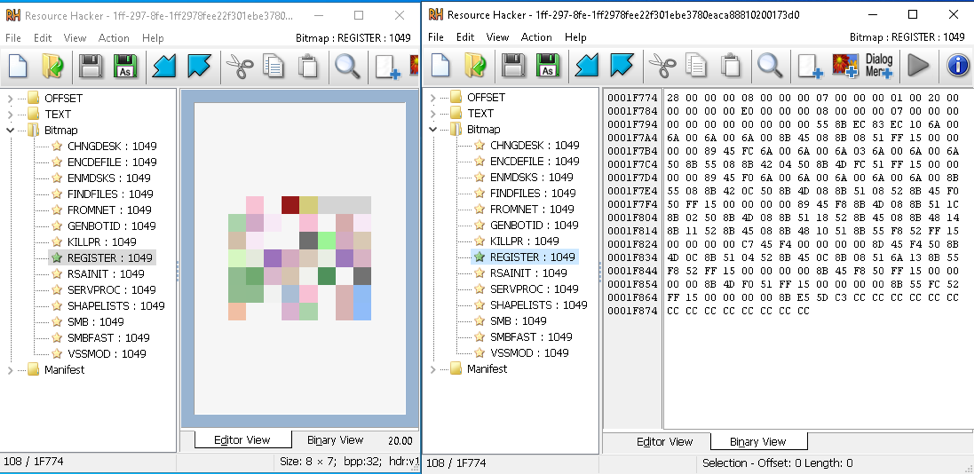Viewport: 974px width, 474px height.
Task: Select SHAPELISTS : 1049 in right tree
Action: point(538,305)
